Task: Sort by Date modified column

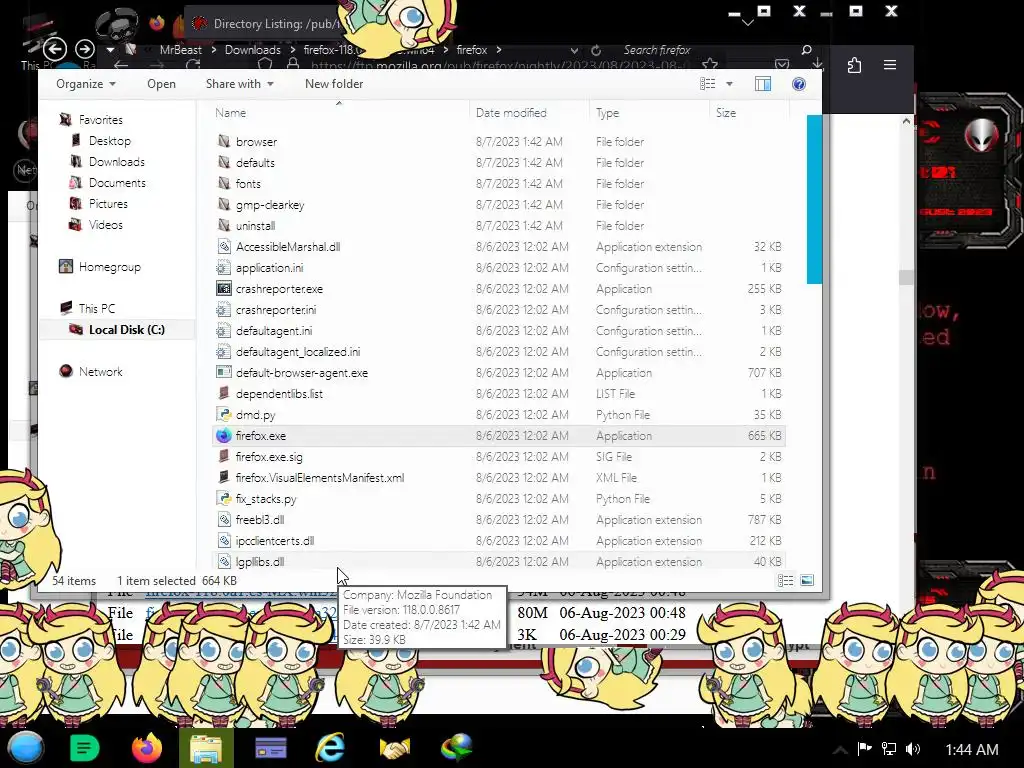Action: 511,112
